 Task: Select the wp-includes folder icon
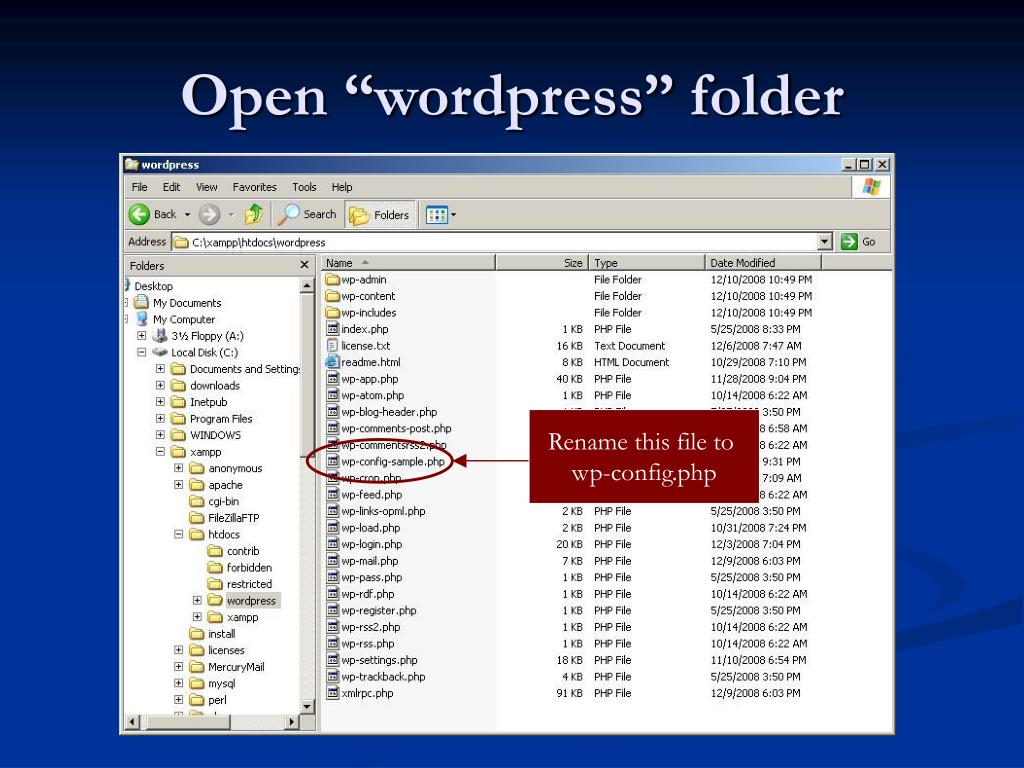tap(332, 313)
